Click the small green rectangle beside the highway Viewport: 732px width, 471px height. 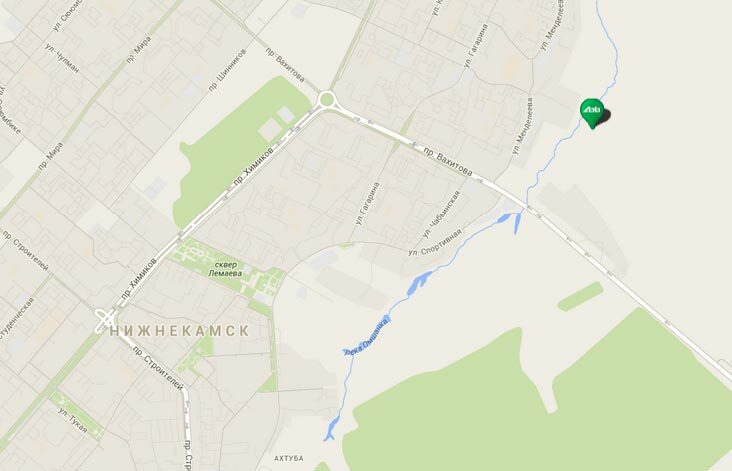coord(580,296)
